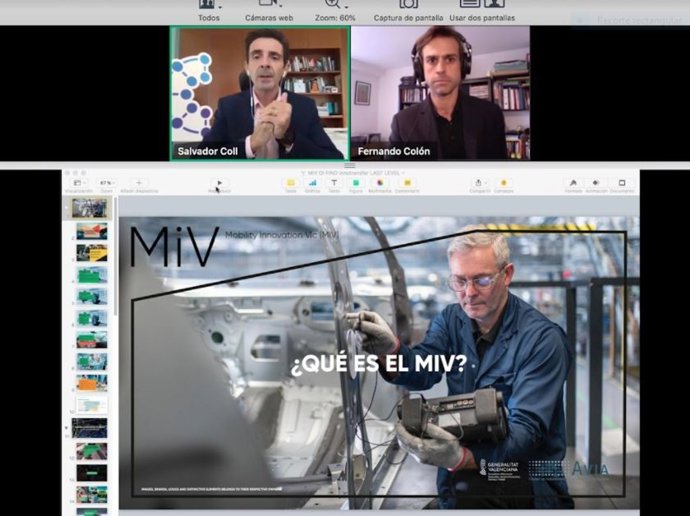
Task: Open the Multimedia insert icon
Action: 379,183
